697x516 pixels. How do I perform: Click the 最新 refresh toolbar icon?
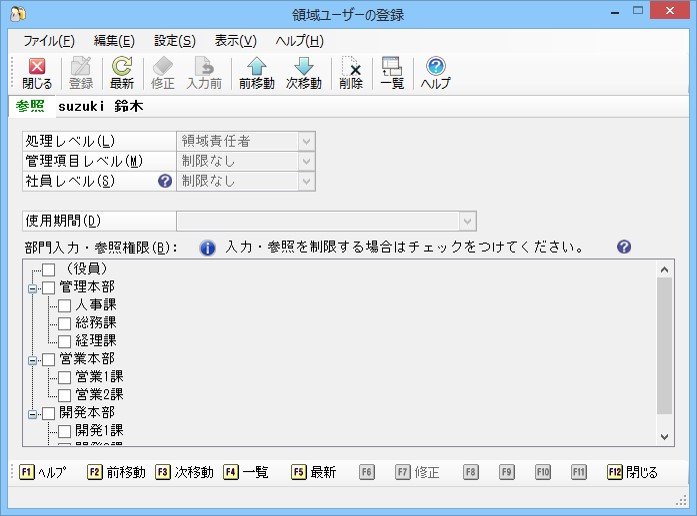(x=122, y=73)
